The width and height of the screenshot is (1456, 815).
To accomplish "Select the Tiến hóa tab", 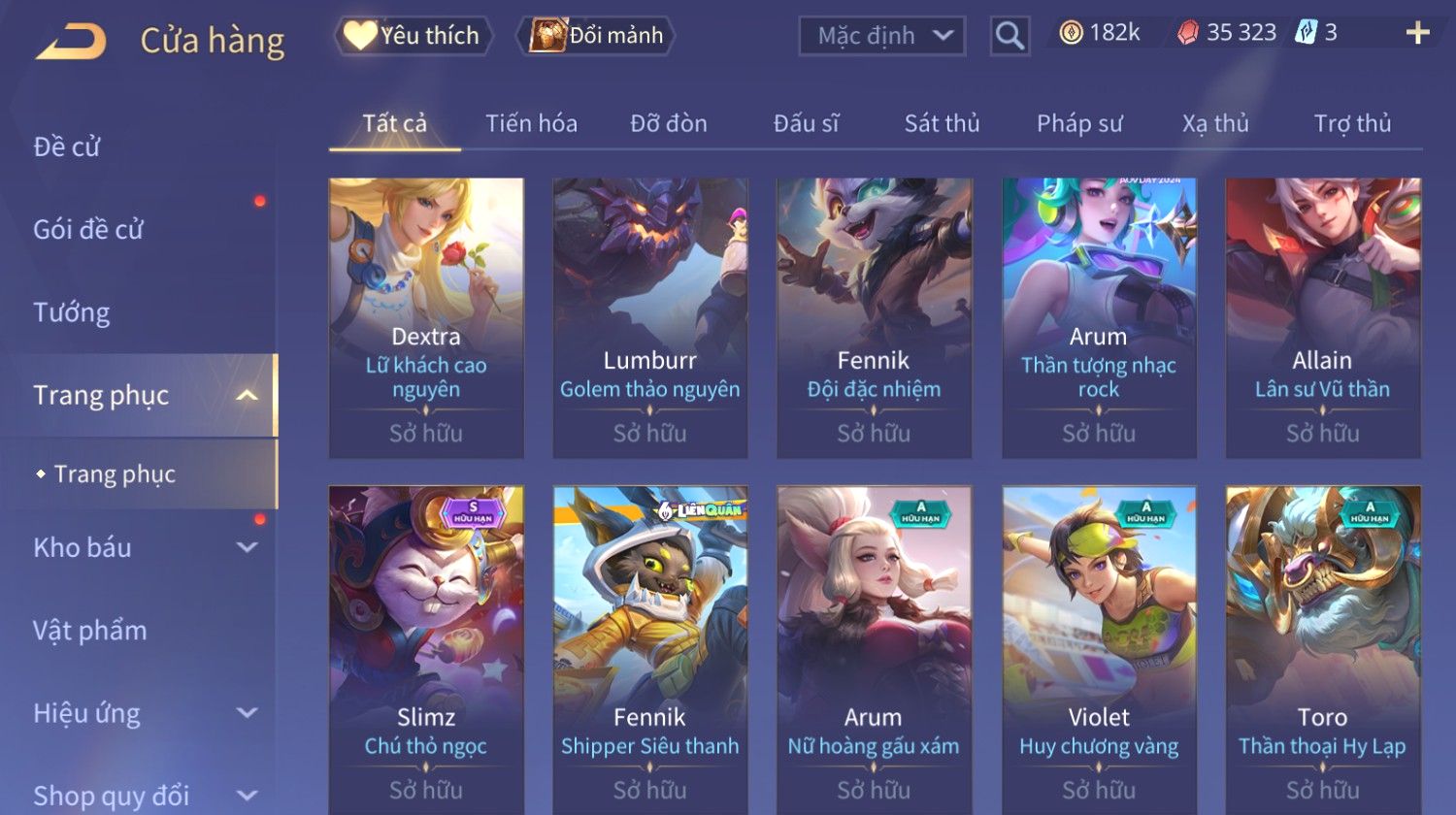I will click(531, 123).
